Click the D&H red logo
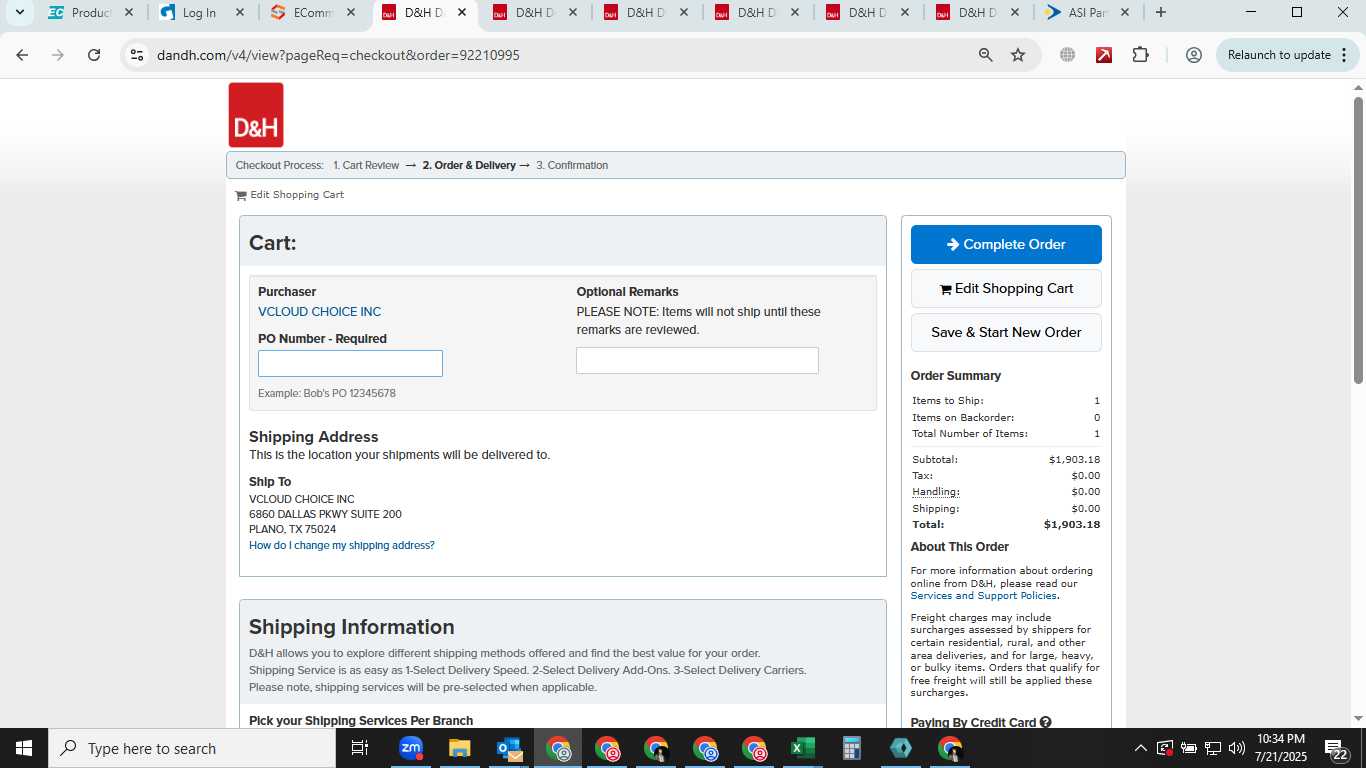The height and width of the screenshot is (768, 1366). [256, 115]
